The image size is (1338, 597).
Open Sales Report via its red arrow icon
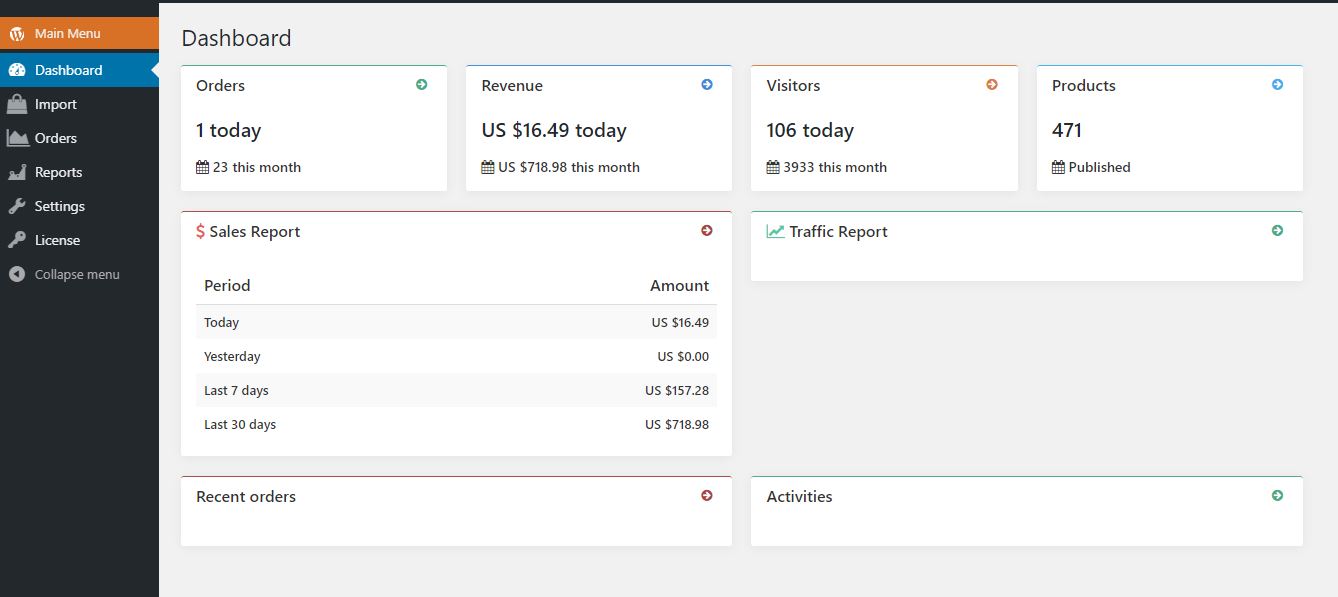coord(707,231)
